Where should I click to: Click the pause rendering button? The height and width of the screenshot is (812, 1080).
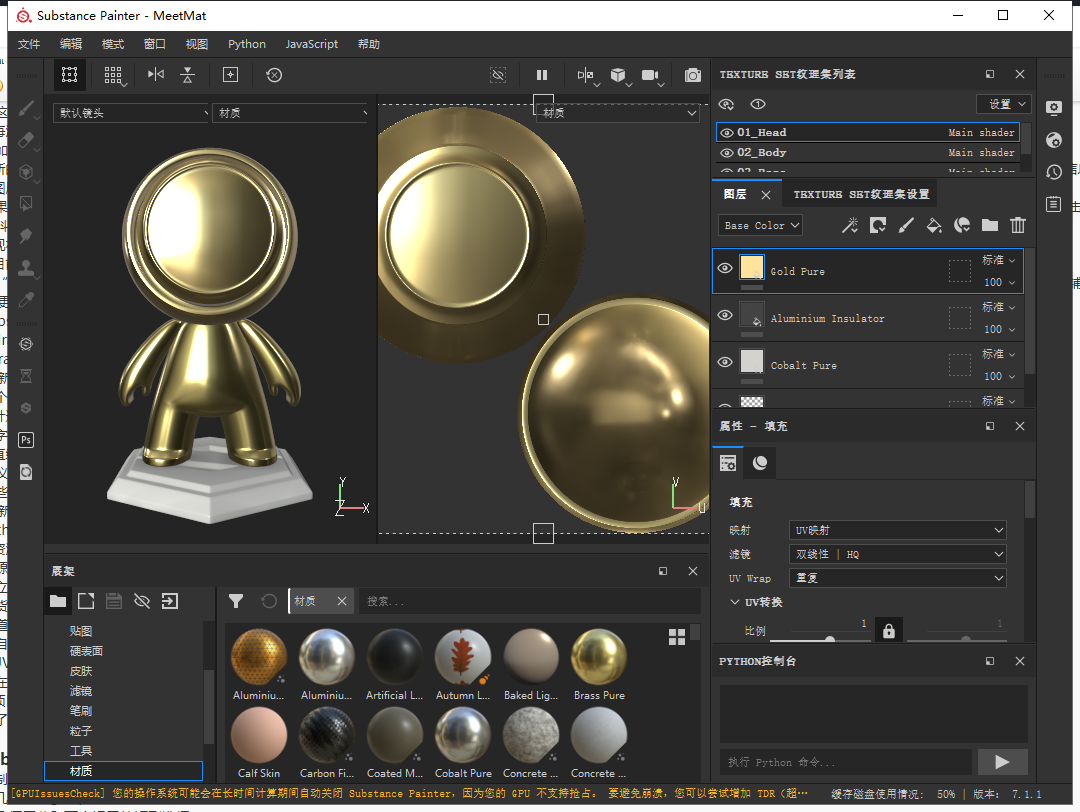point(542,75)
